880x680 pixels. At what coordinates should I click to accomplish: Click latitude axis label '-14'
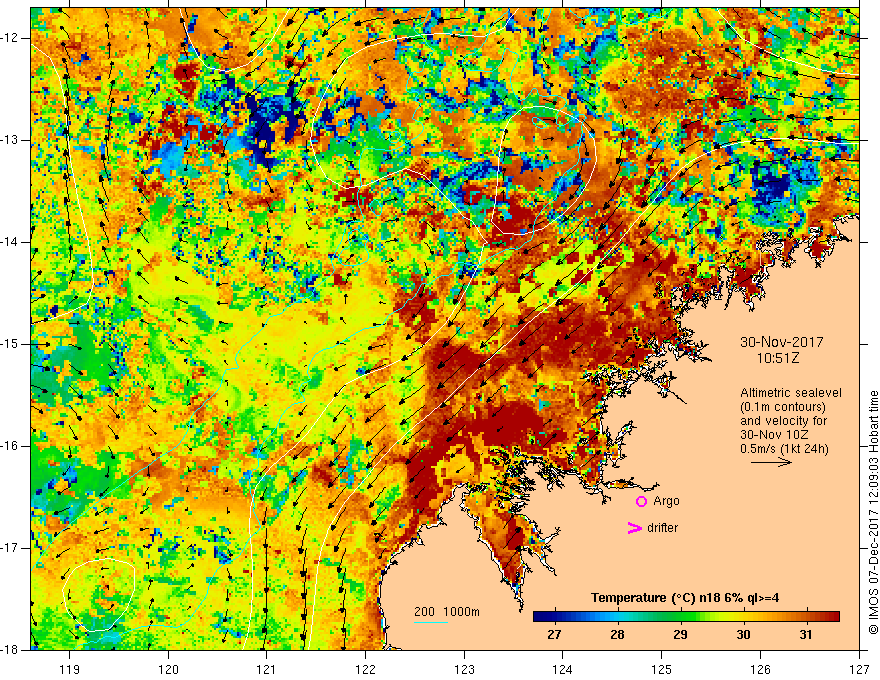(10, 242)
